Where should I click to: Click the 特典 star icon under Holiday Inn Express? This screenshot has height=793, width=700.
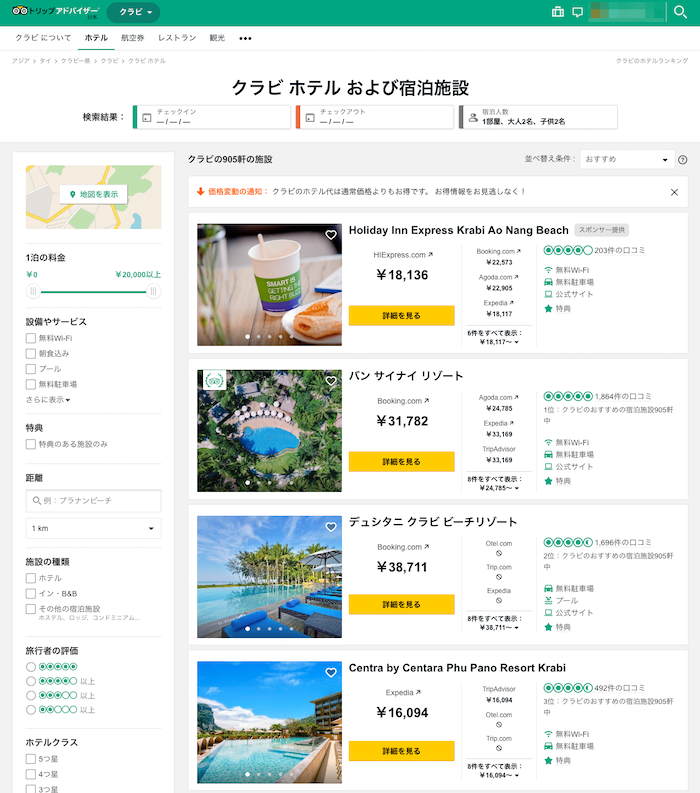[x=548, y=309]
